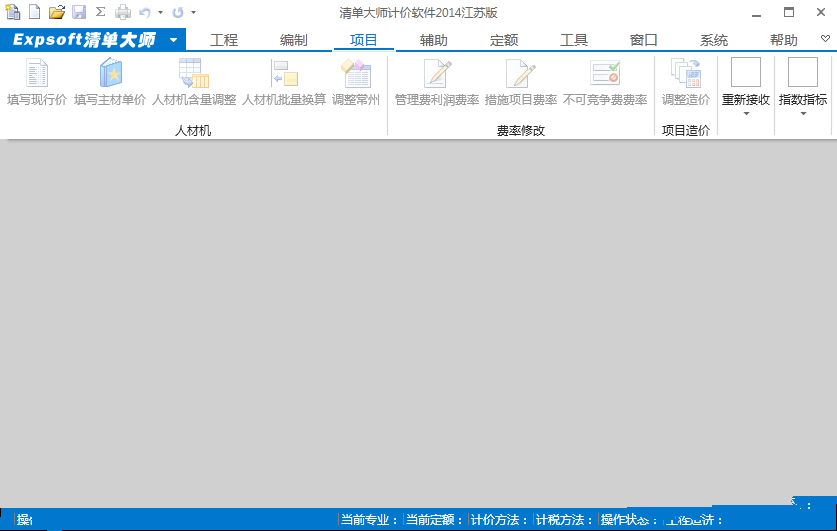Open 人材机含量调整 table icon

coord(194,73)
